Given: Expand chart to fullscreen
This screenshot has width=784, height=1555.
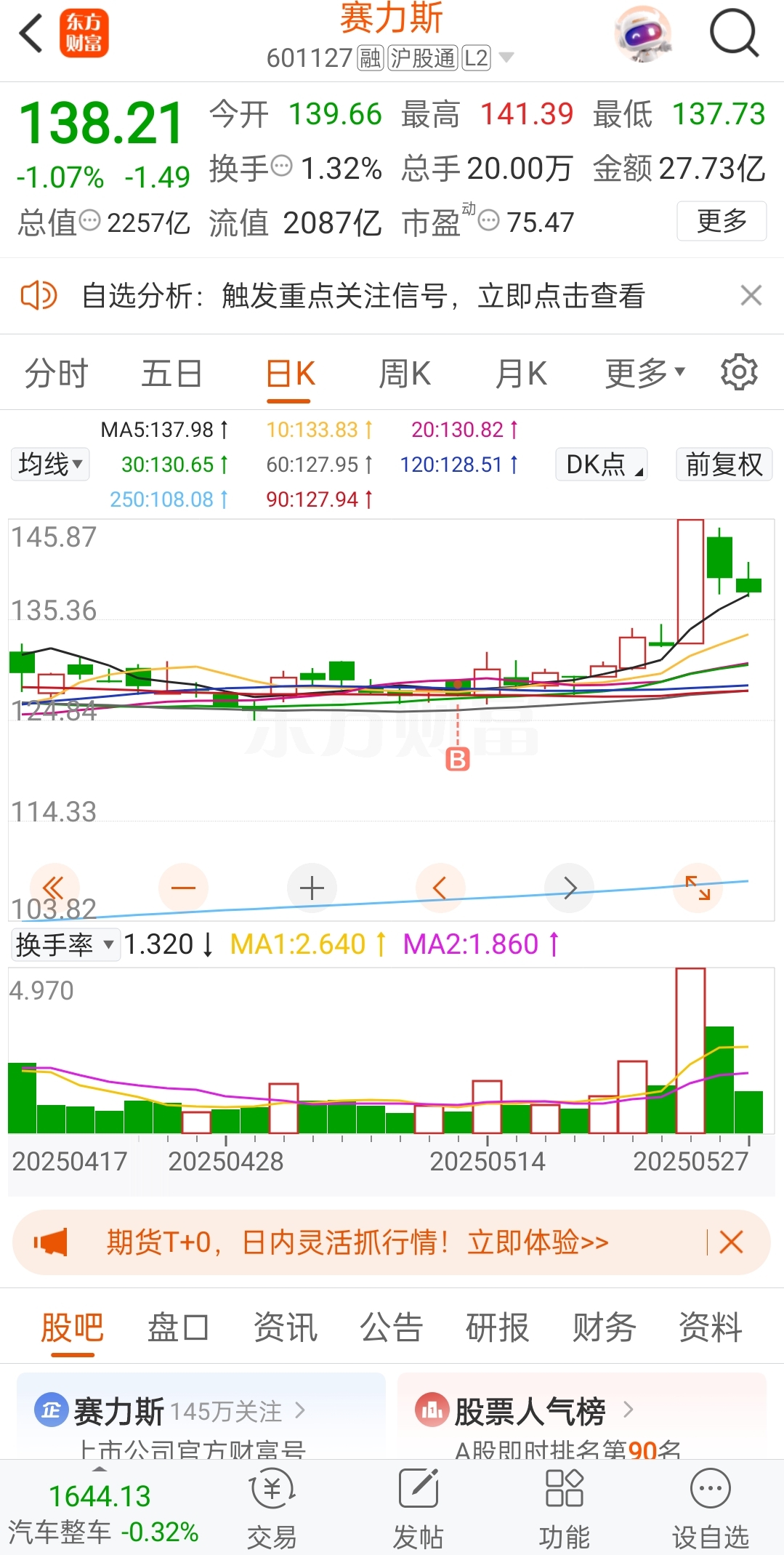Looking at the screenshot, I should (698, 888).
